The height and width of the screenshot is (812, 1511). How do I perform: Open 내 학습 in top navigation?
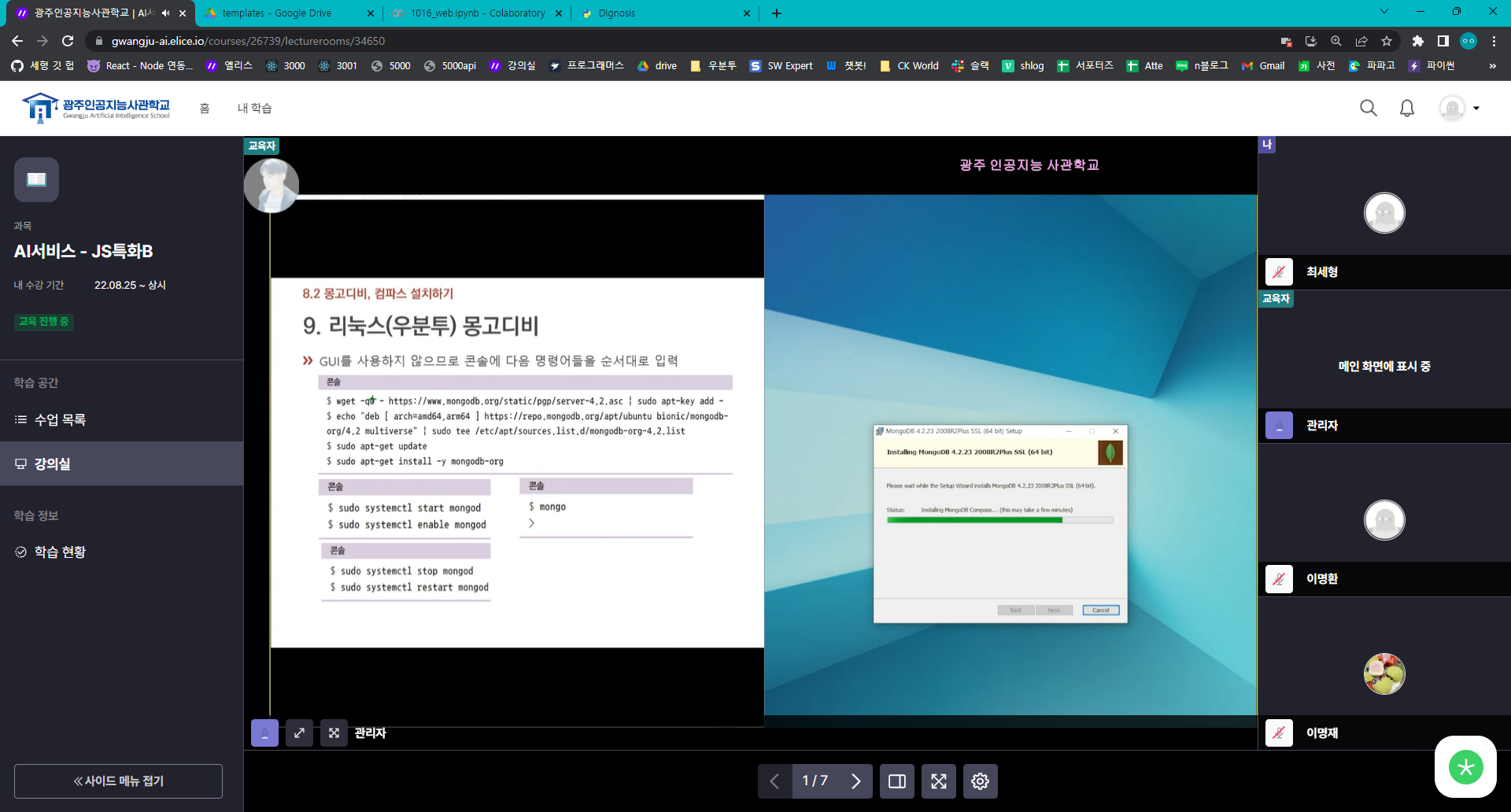(x=254, y=108)
